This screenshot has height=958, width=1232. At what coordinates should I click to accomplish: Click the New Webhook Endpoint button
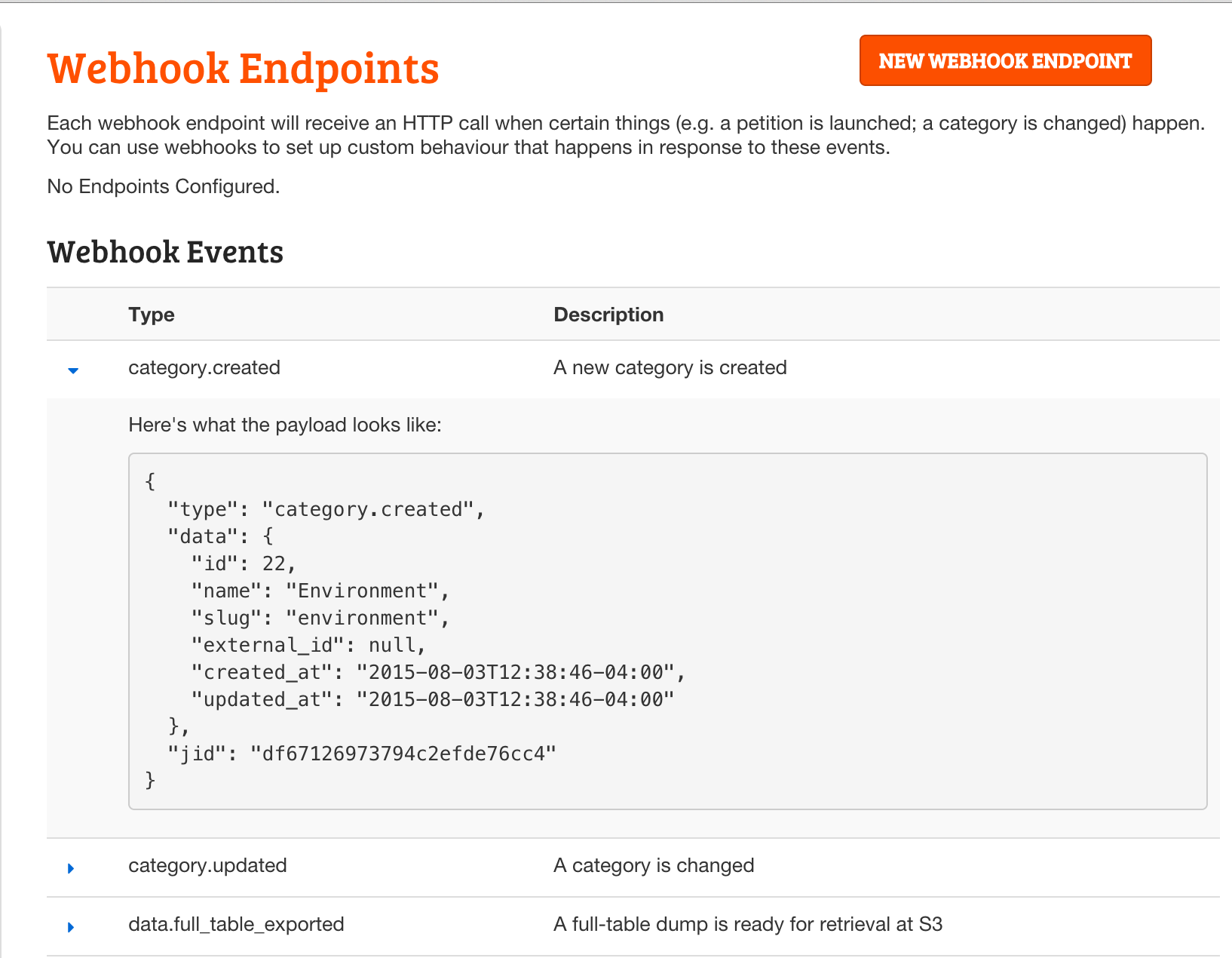click(x=1005, y=60)
